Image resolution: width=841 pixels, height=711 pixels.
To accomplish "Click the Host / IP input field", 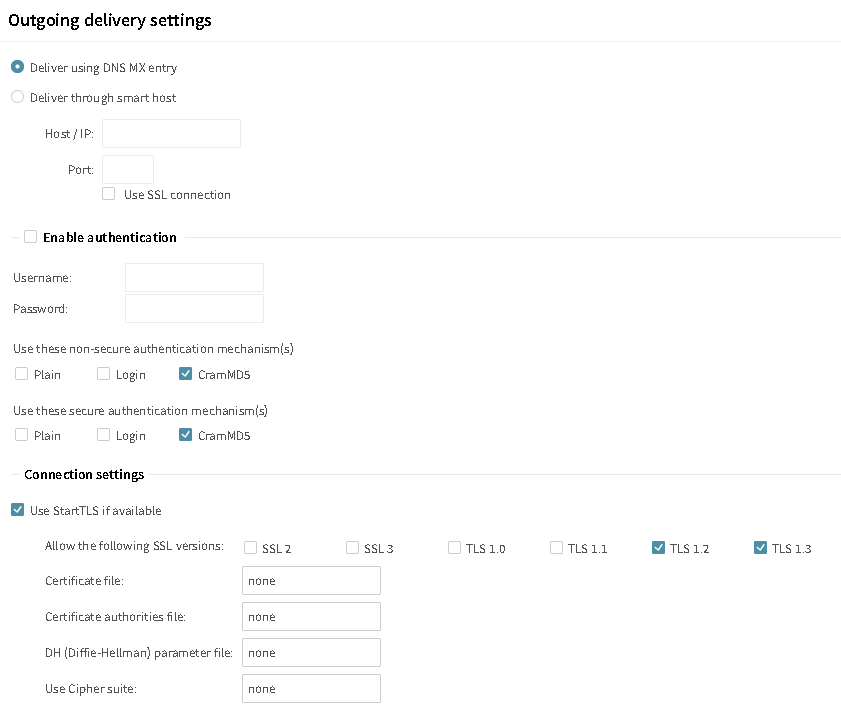I will tap(172, 134).
